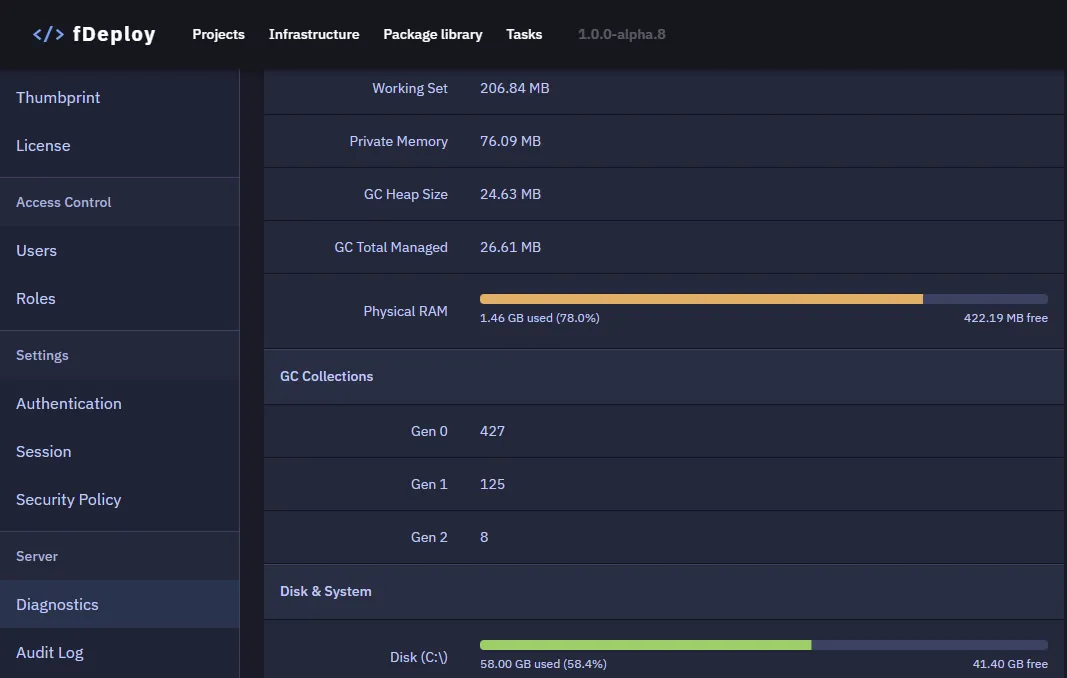Open the Projects menu
Viewport: 1067px width, 678px height.
[x=218, y=34]
